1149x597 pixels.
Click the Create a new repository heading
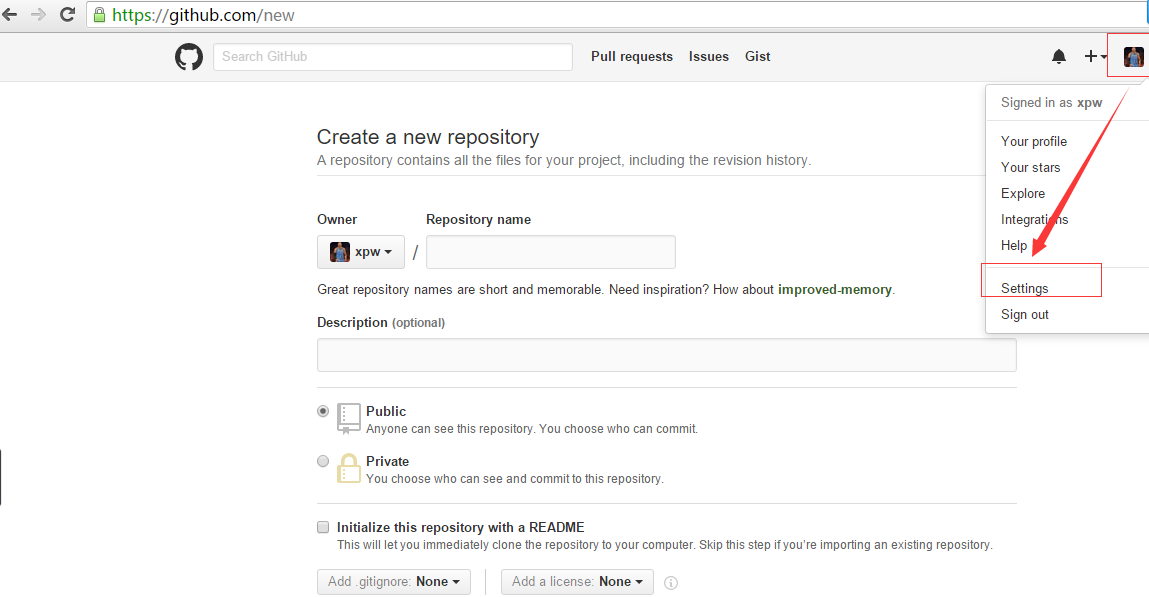(x=428, y=137)
